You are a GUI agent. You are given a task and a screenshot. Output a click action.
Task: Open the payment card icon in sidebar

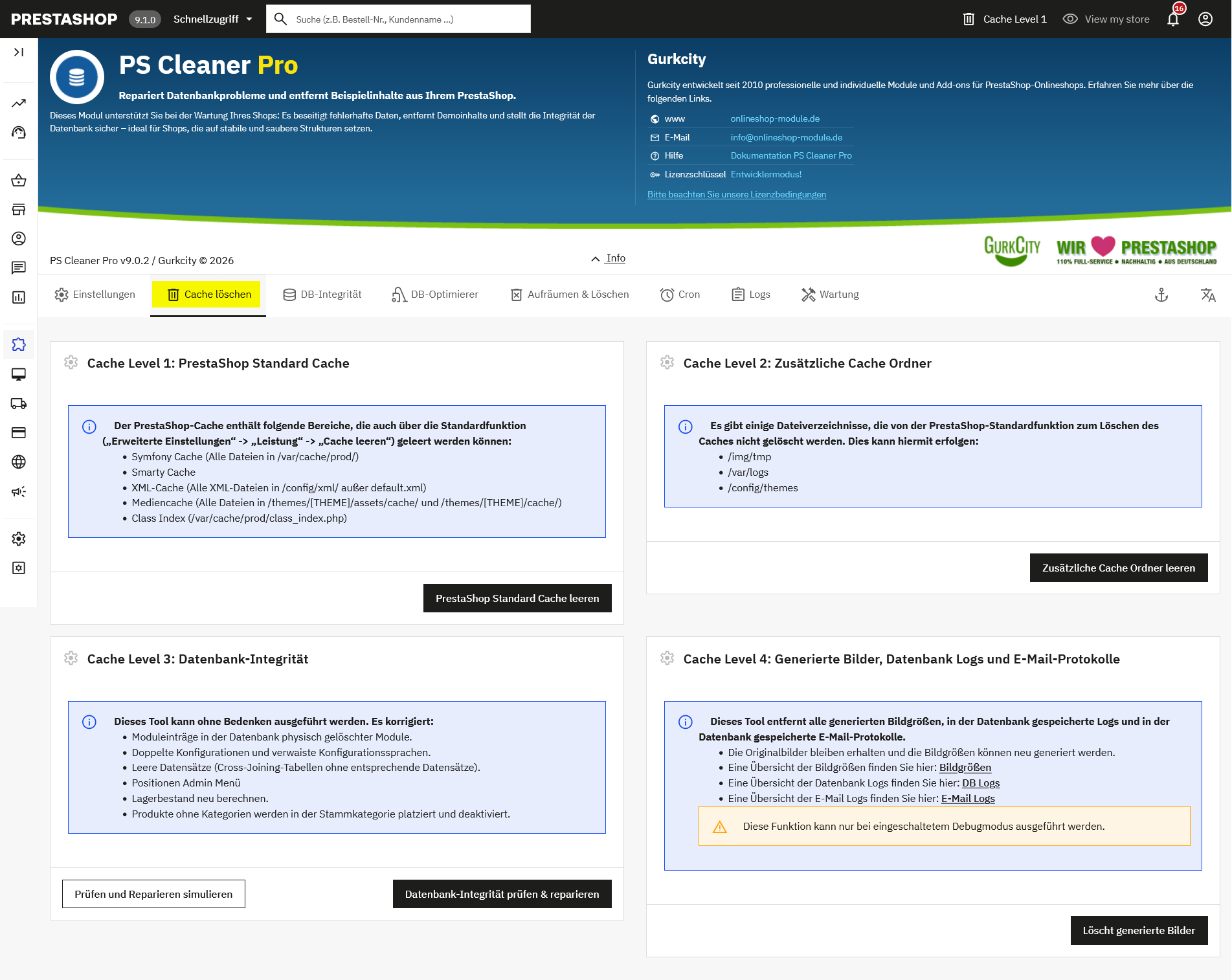coord(19,432)
